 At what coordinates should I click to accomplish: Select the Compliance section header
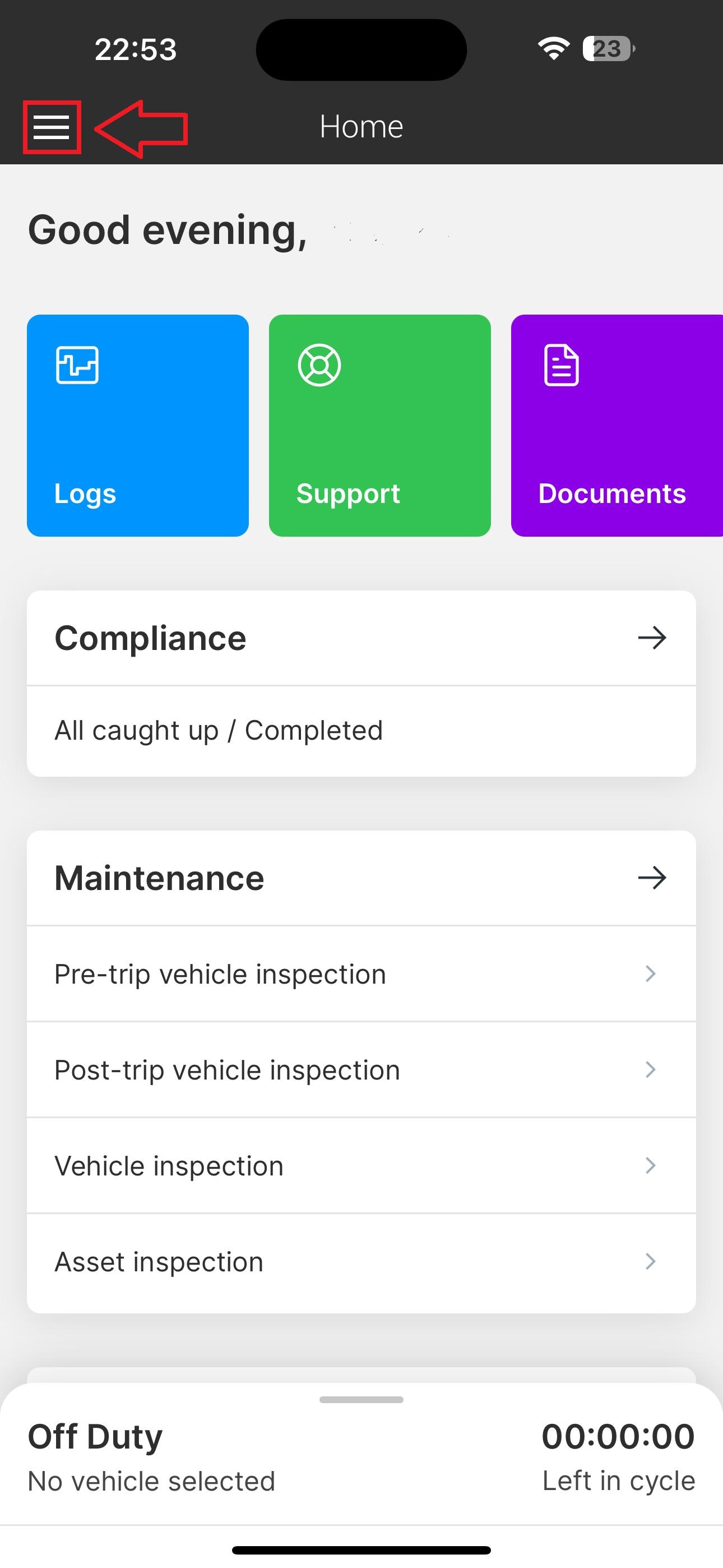click(x=150, y=639)
